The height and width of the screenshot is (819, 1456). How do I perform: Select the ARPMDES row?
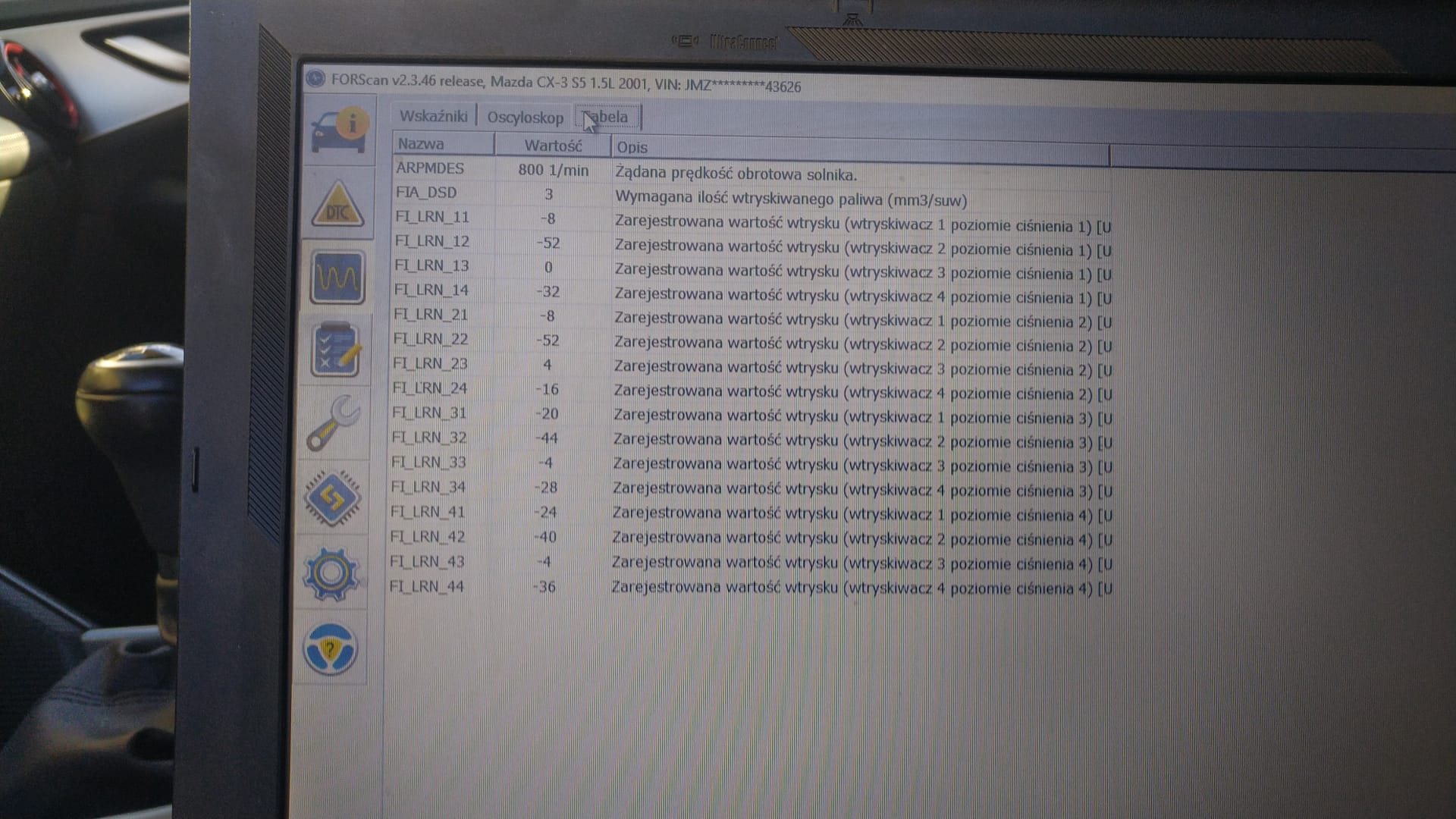click(x=430, y=168)
